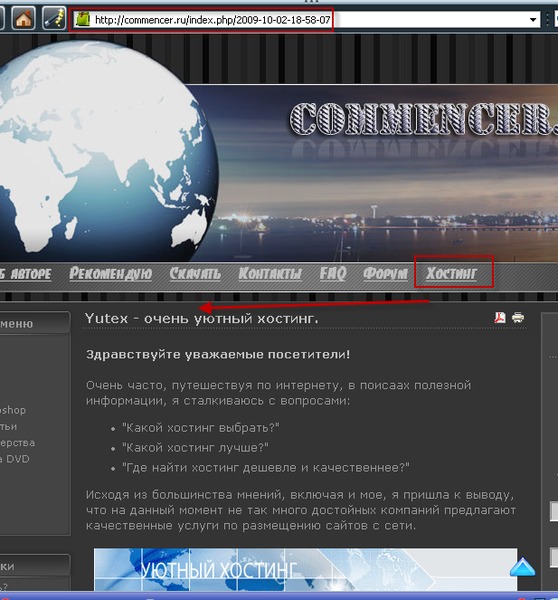This screenshot has width=558, height=600.
Task: Click the printer icon beside article title
Action: 518,317
